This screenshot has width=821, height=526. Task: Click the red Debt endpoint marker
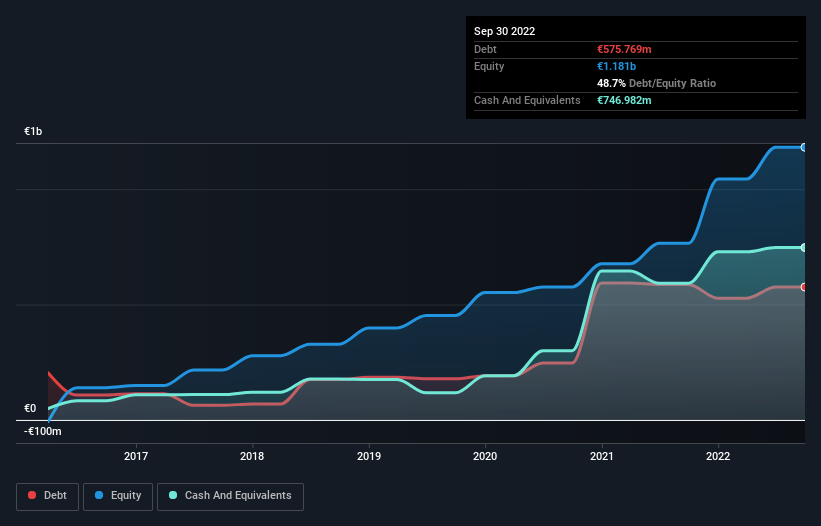[x=804, y=287]
